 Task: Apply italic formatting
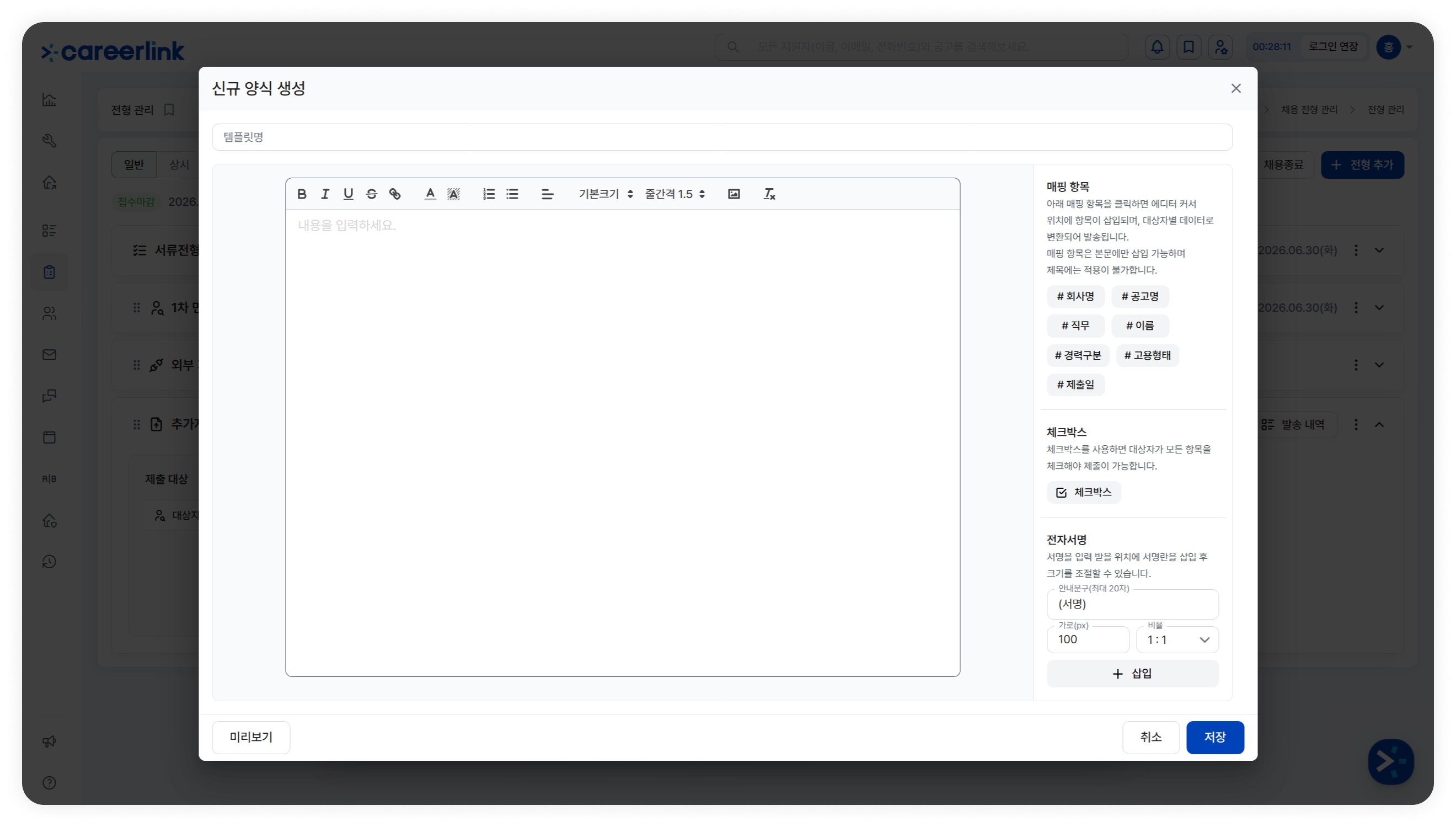[325, 194]
